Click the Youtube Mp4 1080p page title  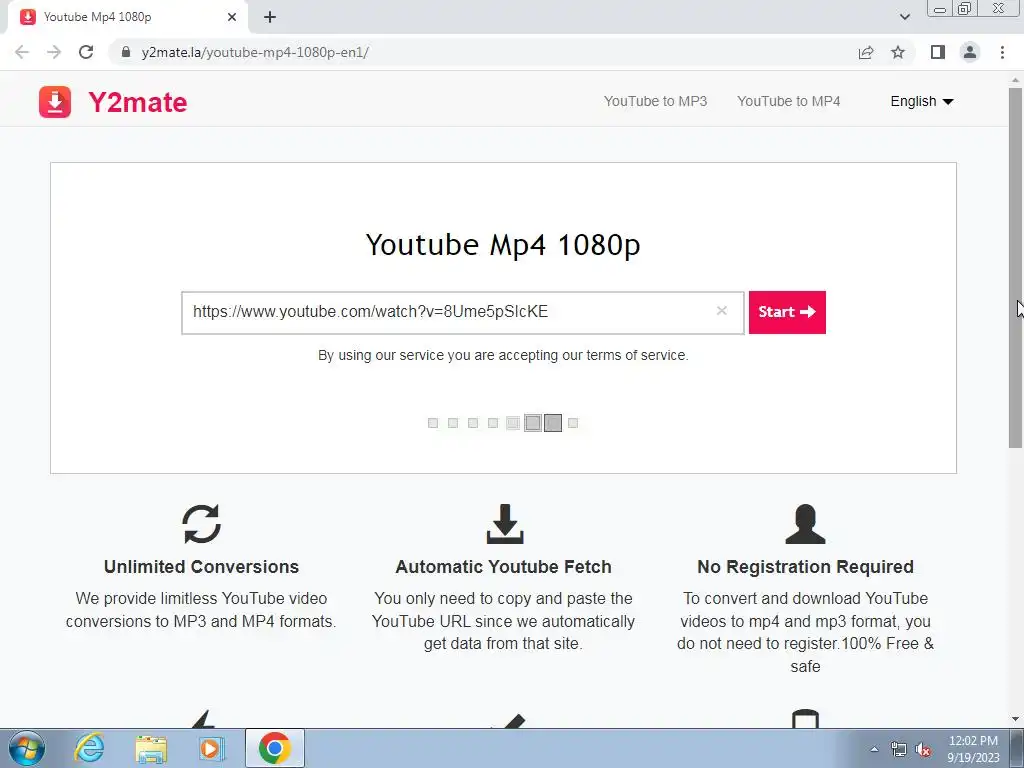click(503, 245)
